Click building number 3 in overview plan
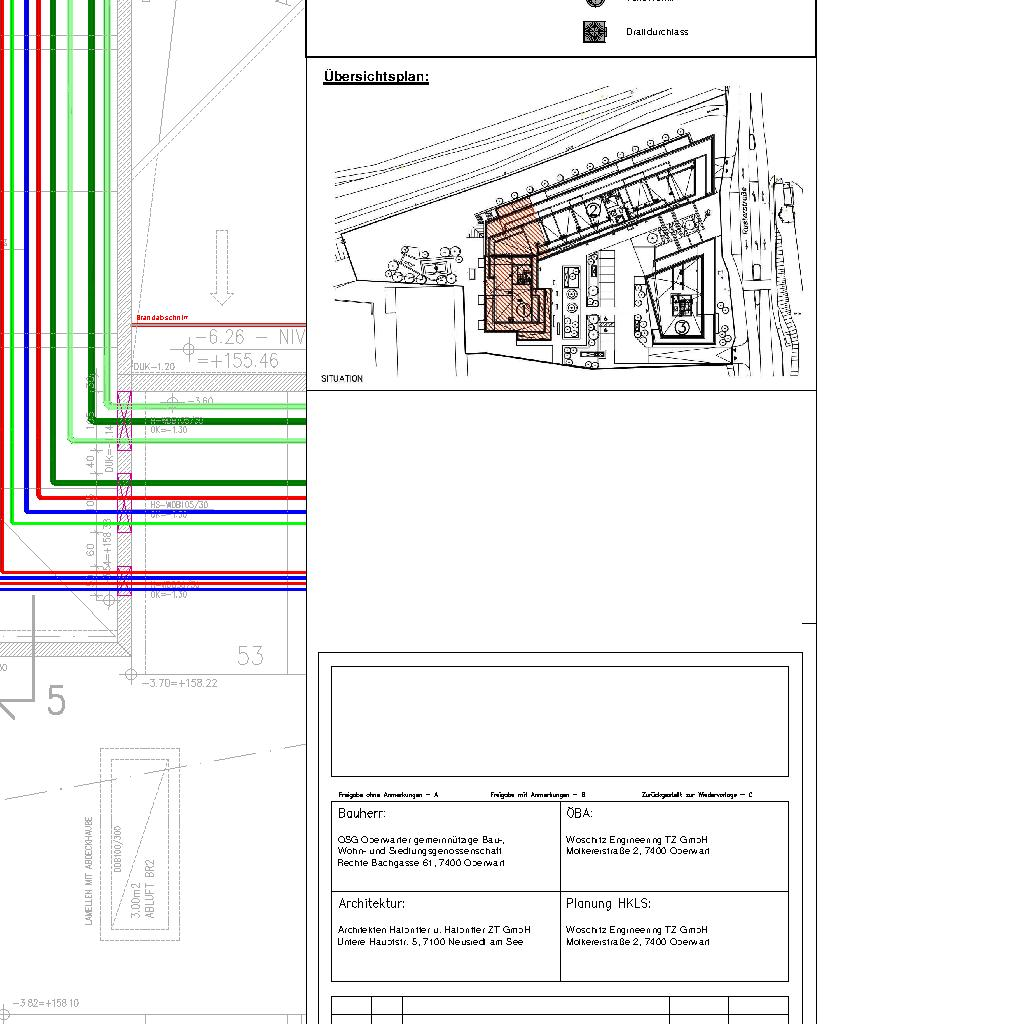 point(682,327)
